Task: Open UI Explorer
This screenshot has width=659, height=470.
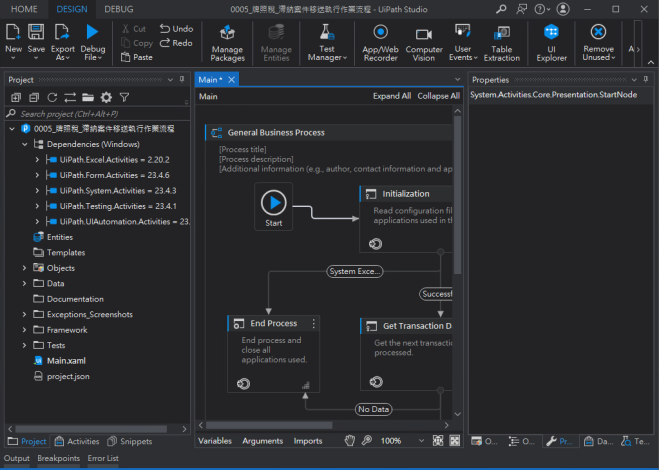Action: (551, 43)
